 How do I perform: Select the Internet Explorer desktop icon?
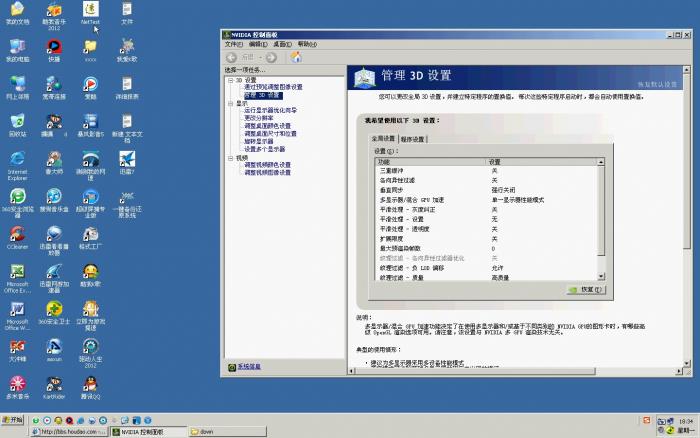(x=17, y=166)
